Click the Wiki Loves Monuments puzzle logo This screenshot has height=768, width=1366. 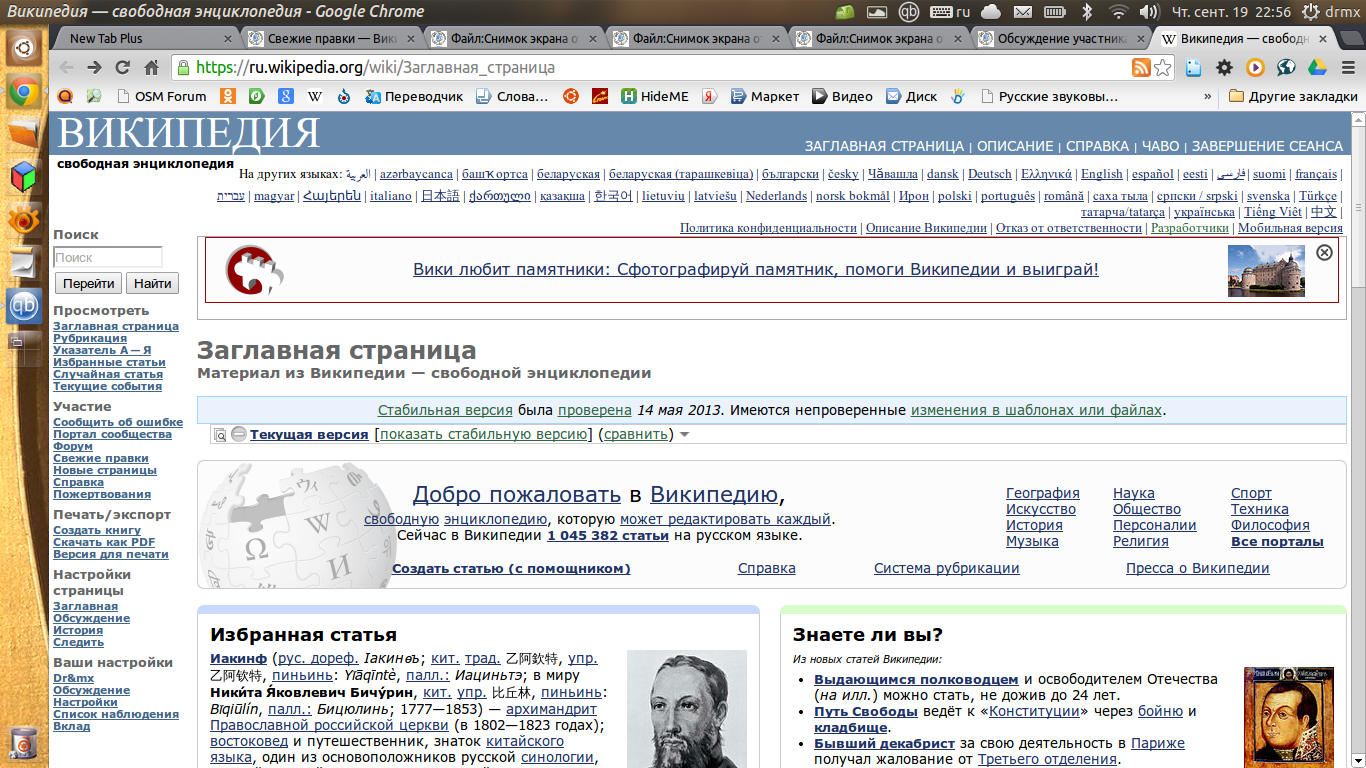point(254,270)
